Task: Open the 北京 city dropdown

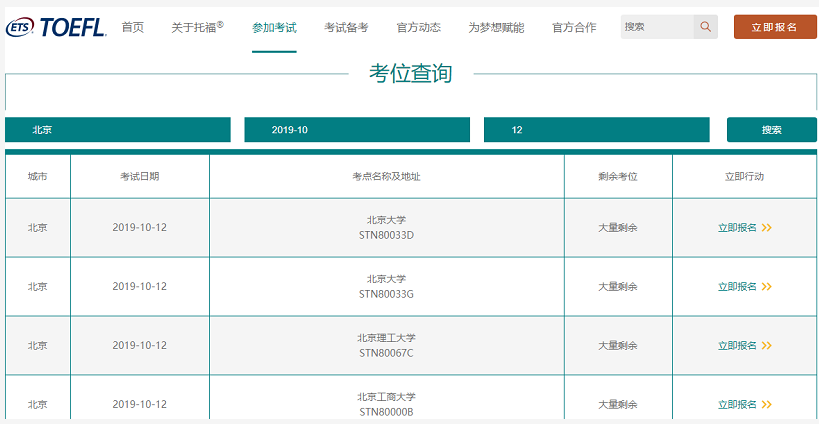Action: tap(118, 130)
